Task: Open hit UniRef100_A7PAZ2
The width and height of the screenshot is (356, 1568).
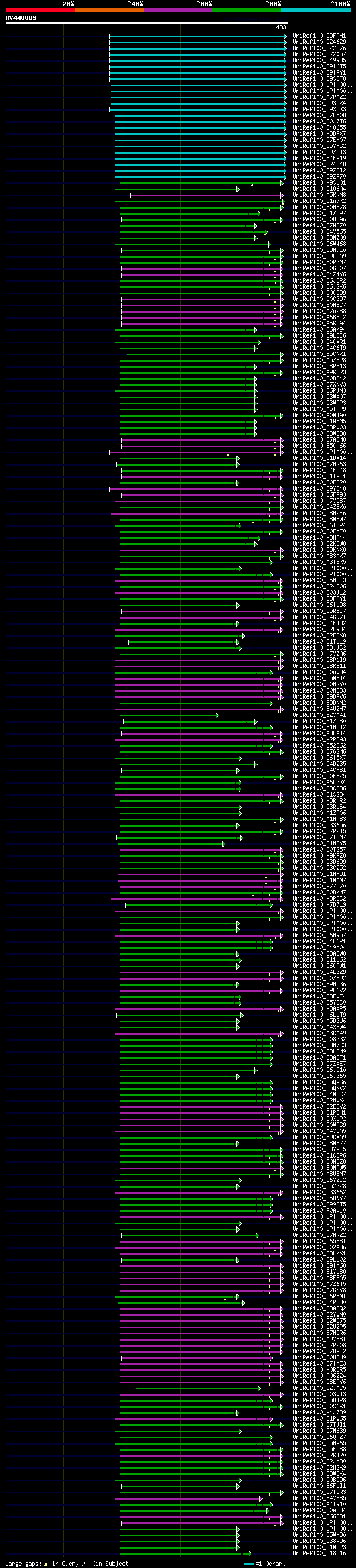Action: coord(319,97)
